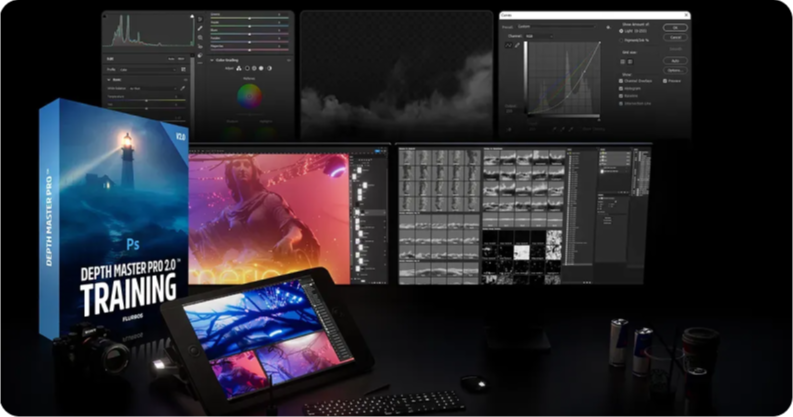
Task: Click the Midtones color wheel
Action: [x=249, y=96]
